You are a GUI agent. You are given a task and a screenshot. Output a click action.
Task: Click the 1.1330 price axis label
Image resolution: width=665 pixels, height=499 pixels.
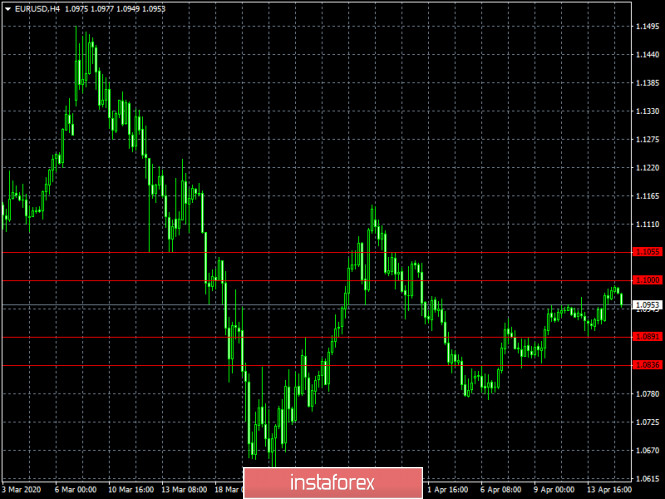pyautogui.click(x=648, y=111)
